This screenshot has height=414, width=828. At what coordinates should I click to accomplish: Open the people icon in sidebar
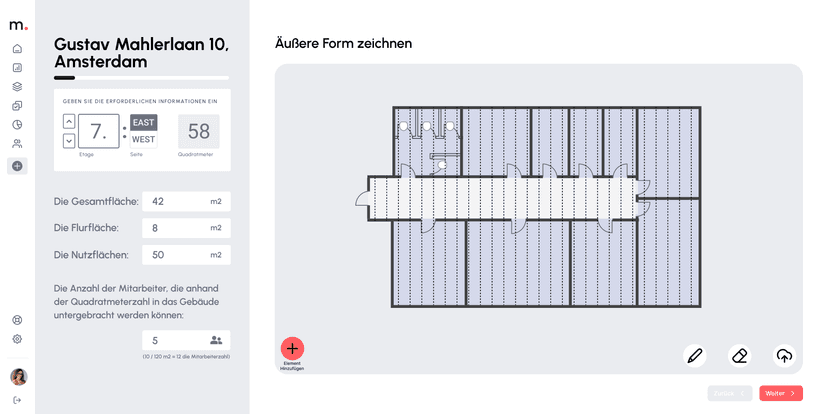[x=17, y=144]
